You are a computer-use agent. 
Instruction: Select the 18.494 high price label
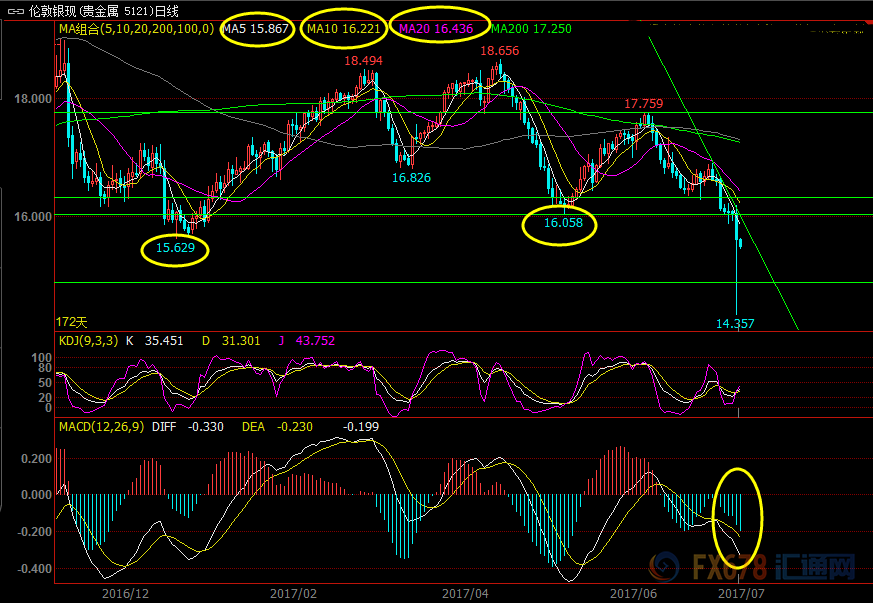click(x=364, y=61)
